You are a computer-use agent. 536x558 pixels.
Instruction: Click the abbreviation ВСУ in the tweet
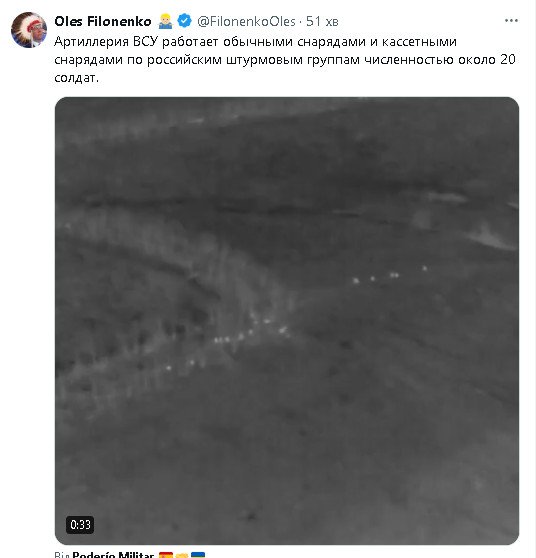tap(145, 42)
